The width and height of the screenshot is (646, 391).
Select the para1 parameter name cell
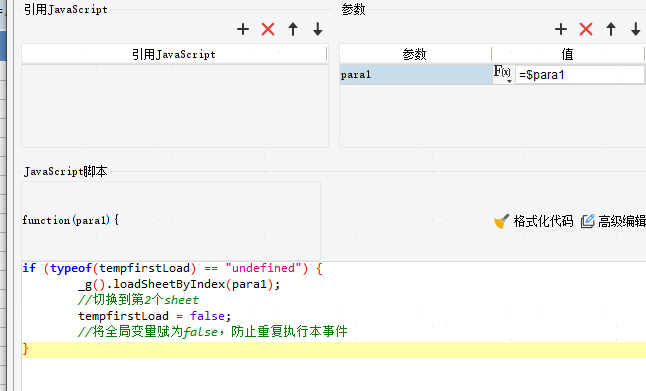416,75
